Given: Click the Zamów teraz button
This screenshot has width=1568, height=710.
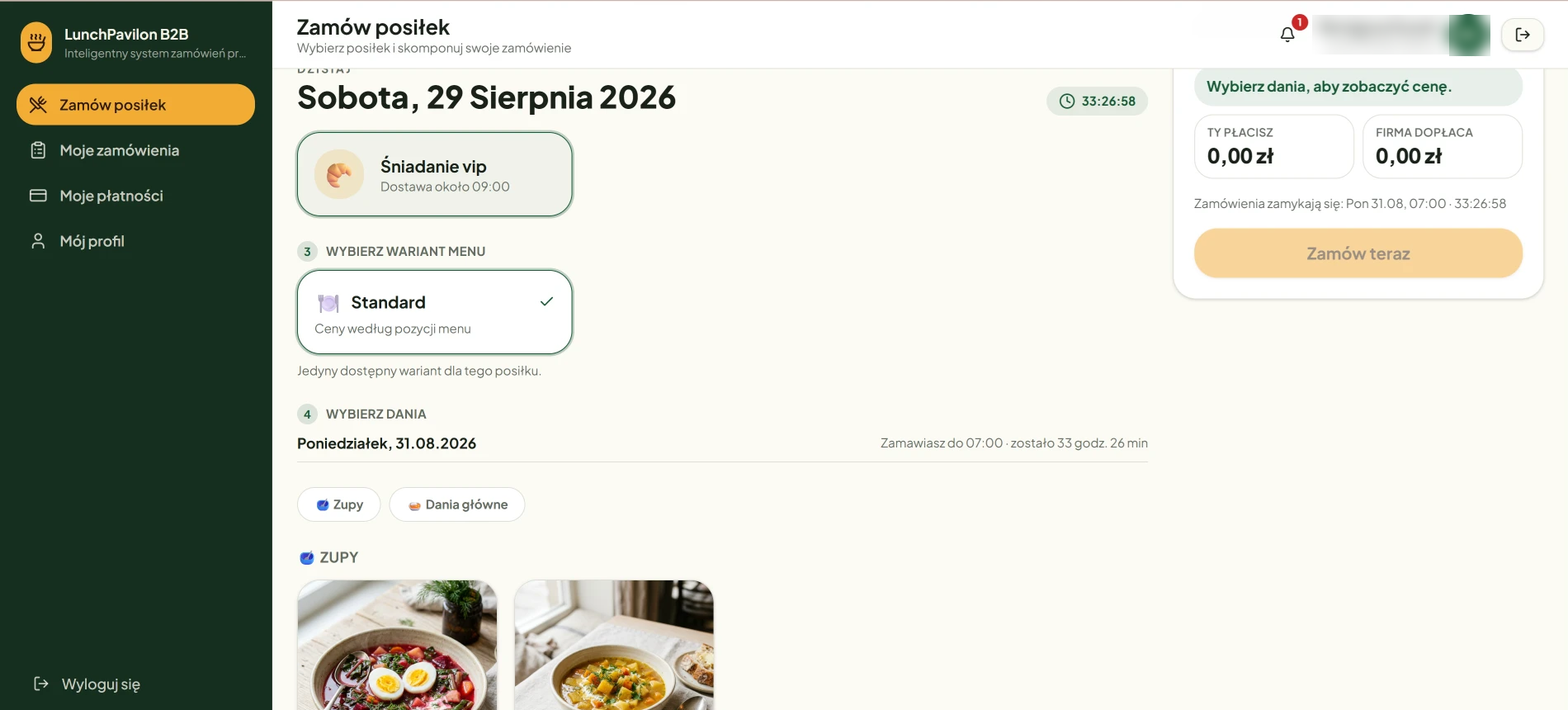Looking at the screenshot, I should coord(1358,253).
